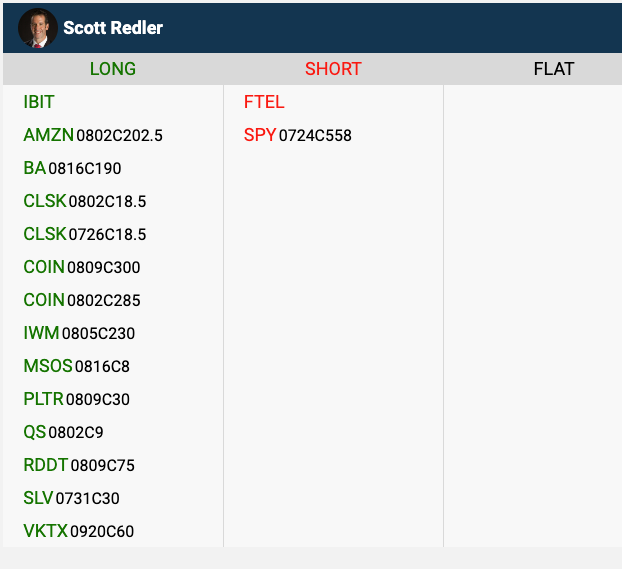Select CLSK 0726C18.5 call entry
This screenshot has height=569, width=622.
(x=84, y=234)
